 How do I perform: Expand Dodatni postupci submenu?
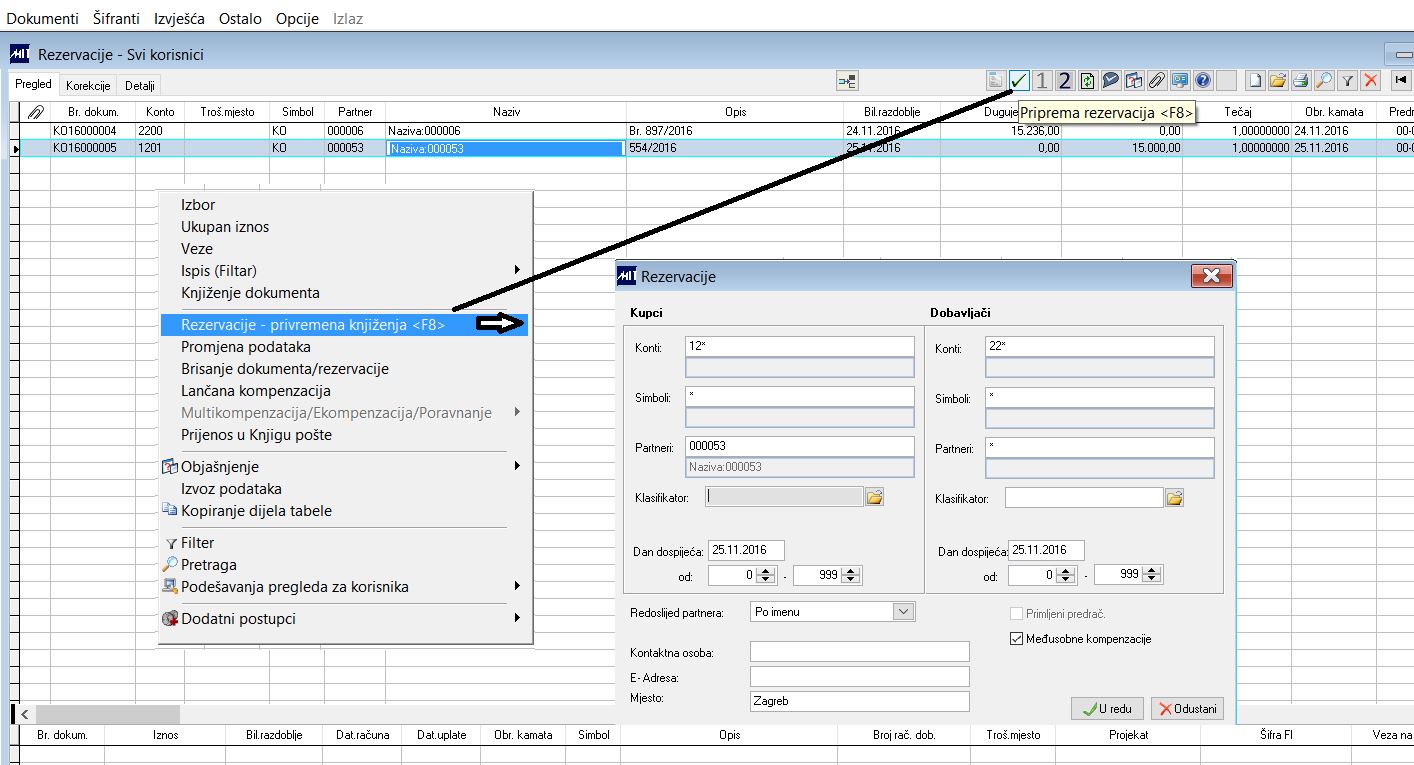coord(517,618)
